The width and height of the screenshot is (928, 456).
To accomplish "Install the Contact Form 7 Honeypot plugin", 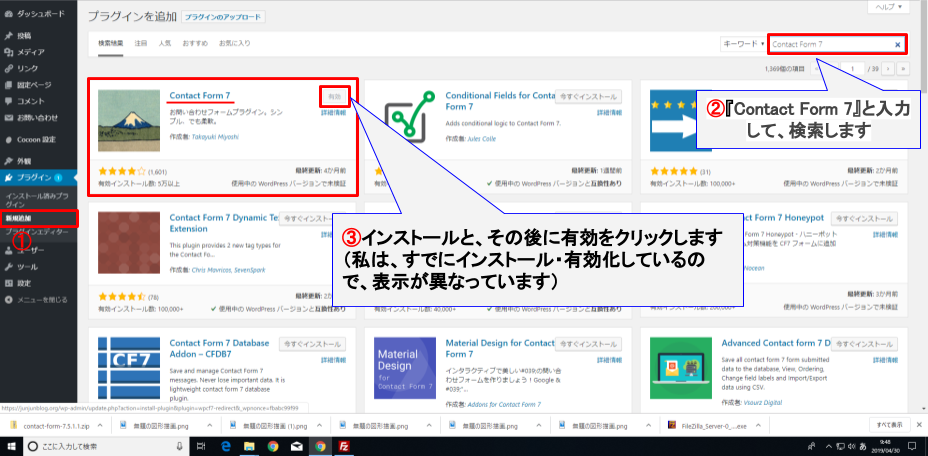I will pyautogui.click(x=864, y=219).
